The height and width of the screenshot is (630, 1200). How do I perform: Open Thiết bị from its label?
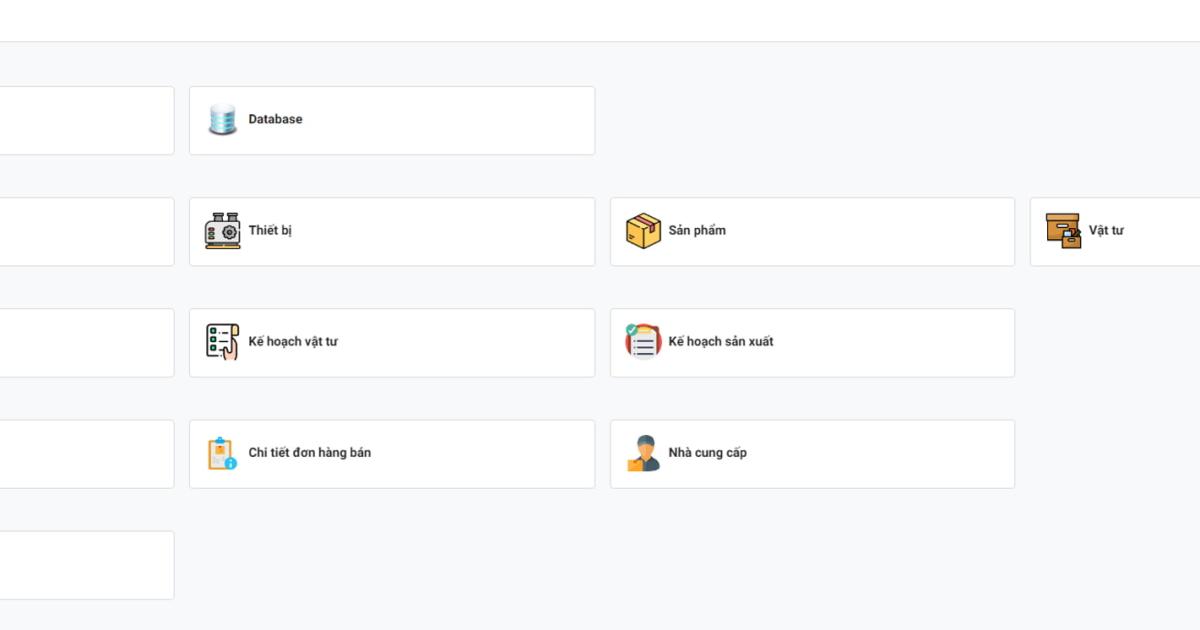270,231
